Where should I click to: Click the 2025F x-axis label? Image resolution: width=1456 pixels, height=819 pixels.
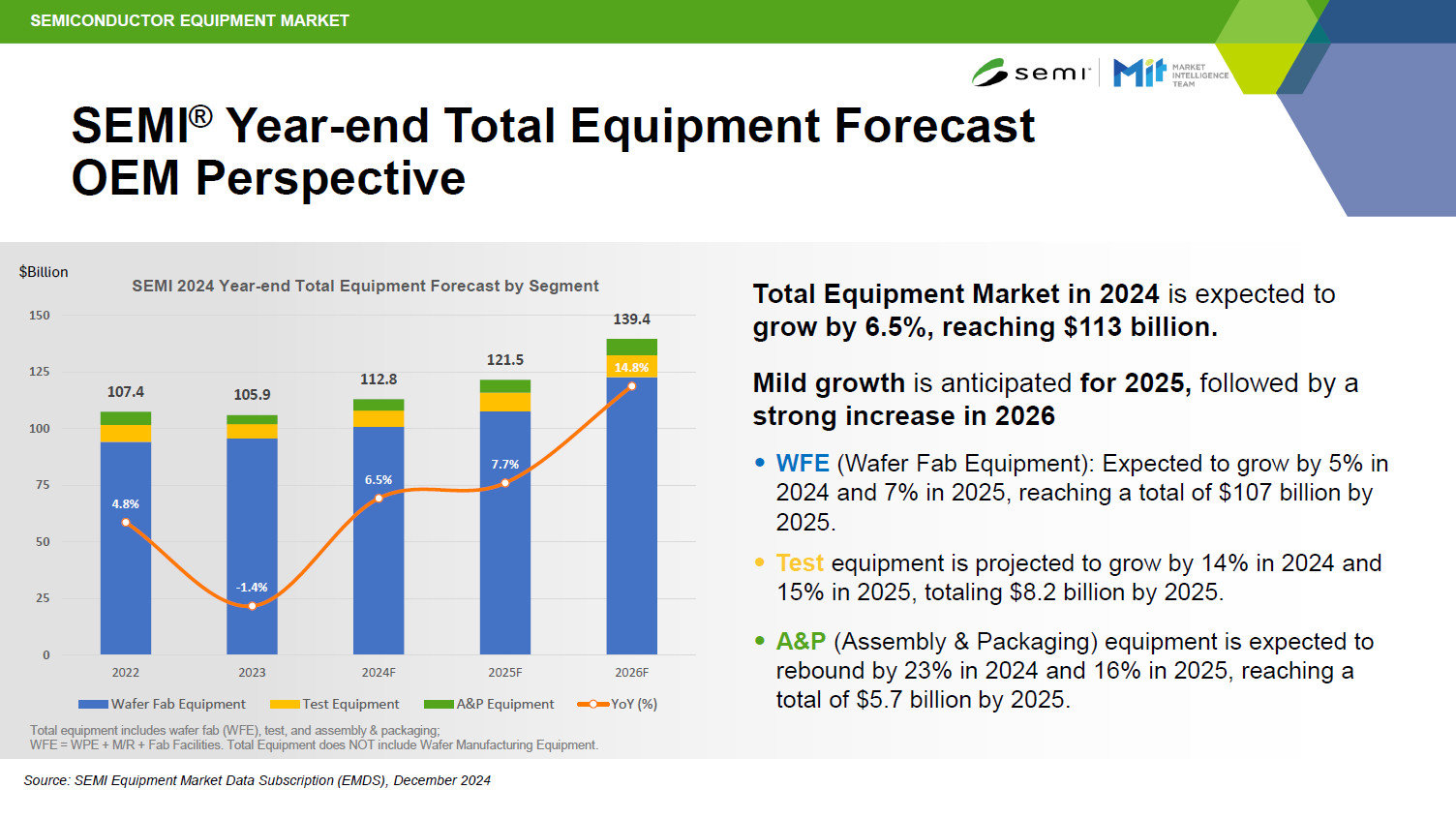tap(505, 673)
